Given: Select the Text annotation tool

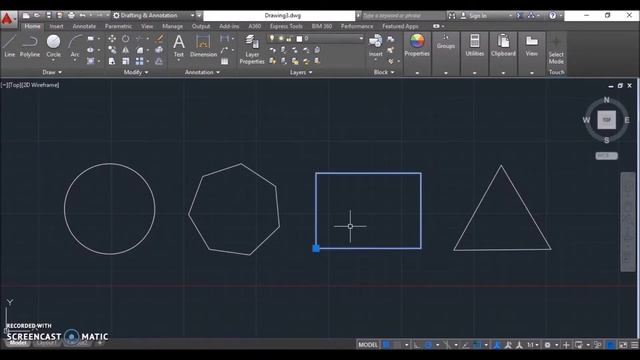Looking at the screenshot, I should 179,46.
